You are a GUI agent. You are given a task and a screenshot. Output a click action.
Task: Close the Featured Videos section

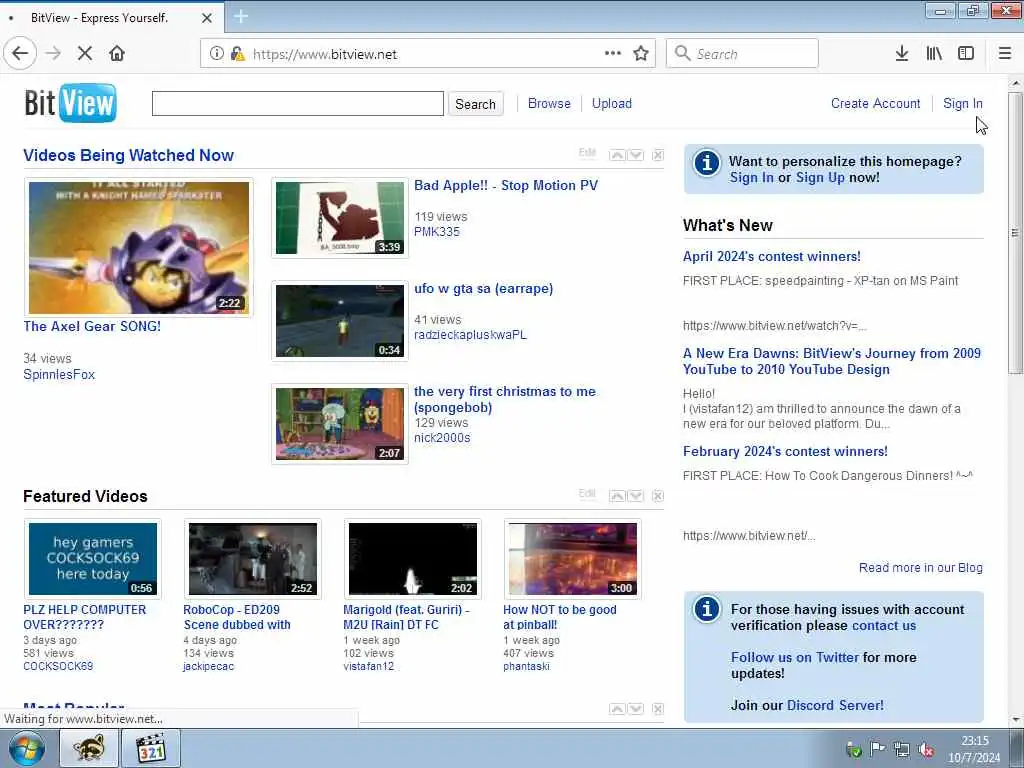(658, 496)
